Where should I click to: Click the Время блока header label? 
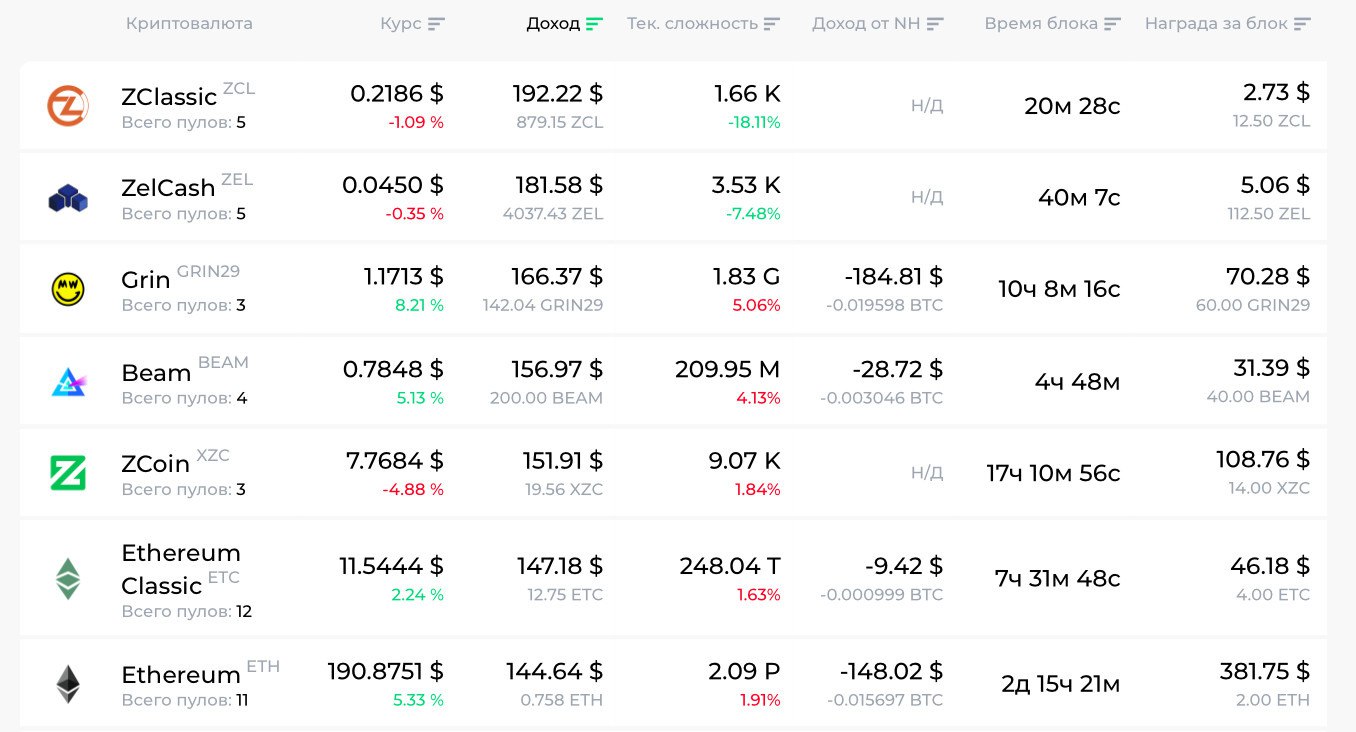pos(1041,24)
